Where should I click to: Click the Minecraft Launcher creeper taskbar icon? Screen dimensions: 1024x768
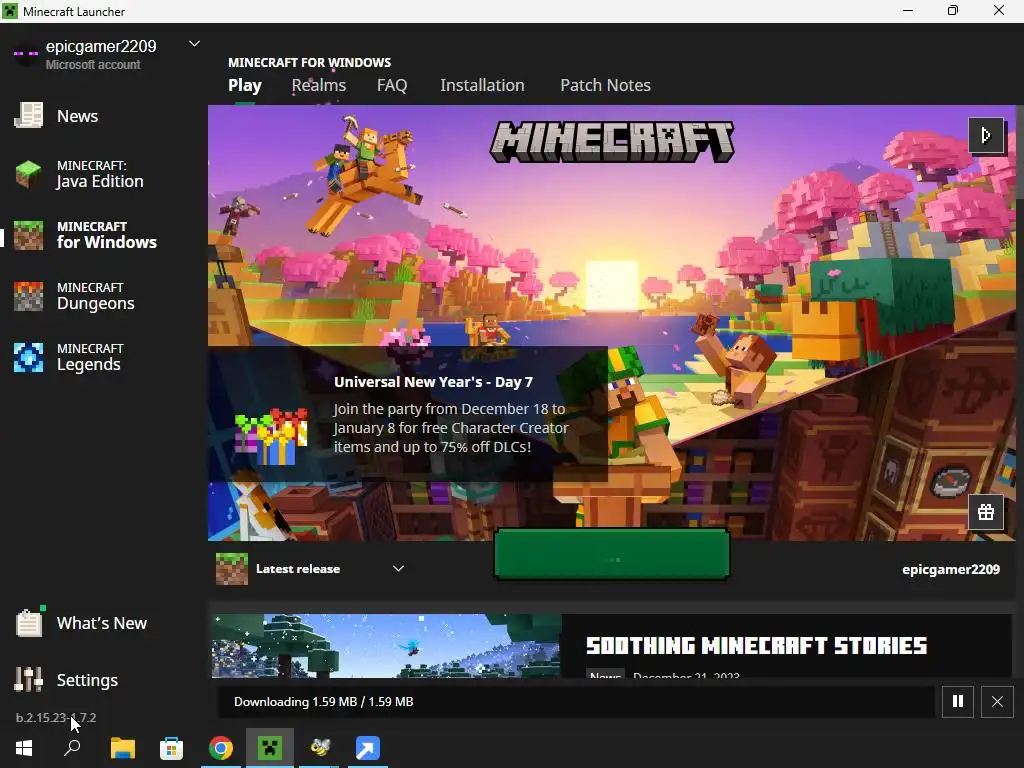tap(270, 748)
